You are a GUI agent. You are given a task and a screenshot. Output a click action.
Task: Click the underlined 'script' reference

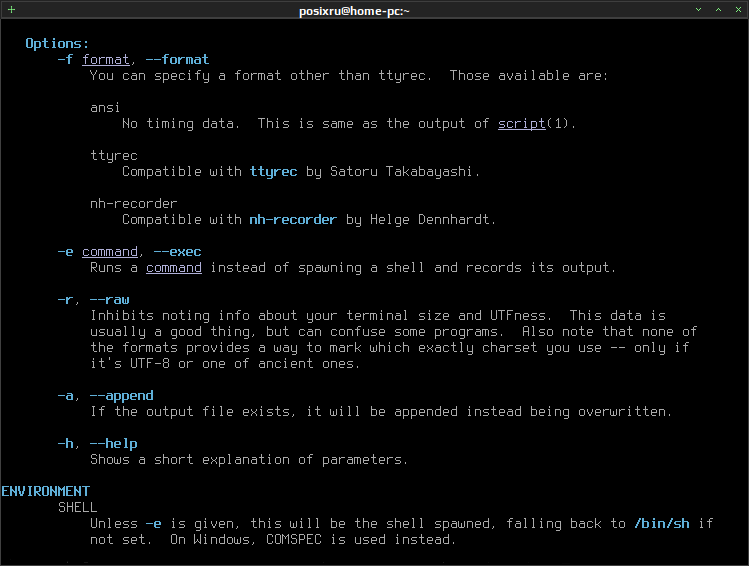click(x=522, y=123)
